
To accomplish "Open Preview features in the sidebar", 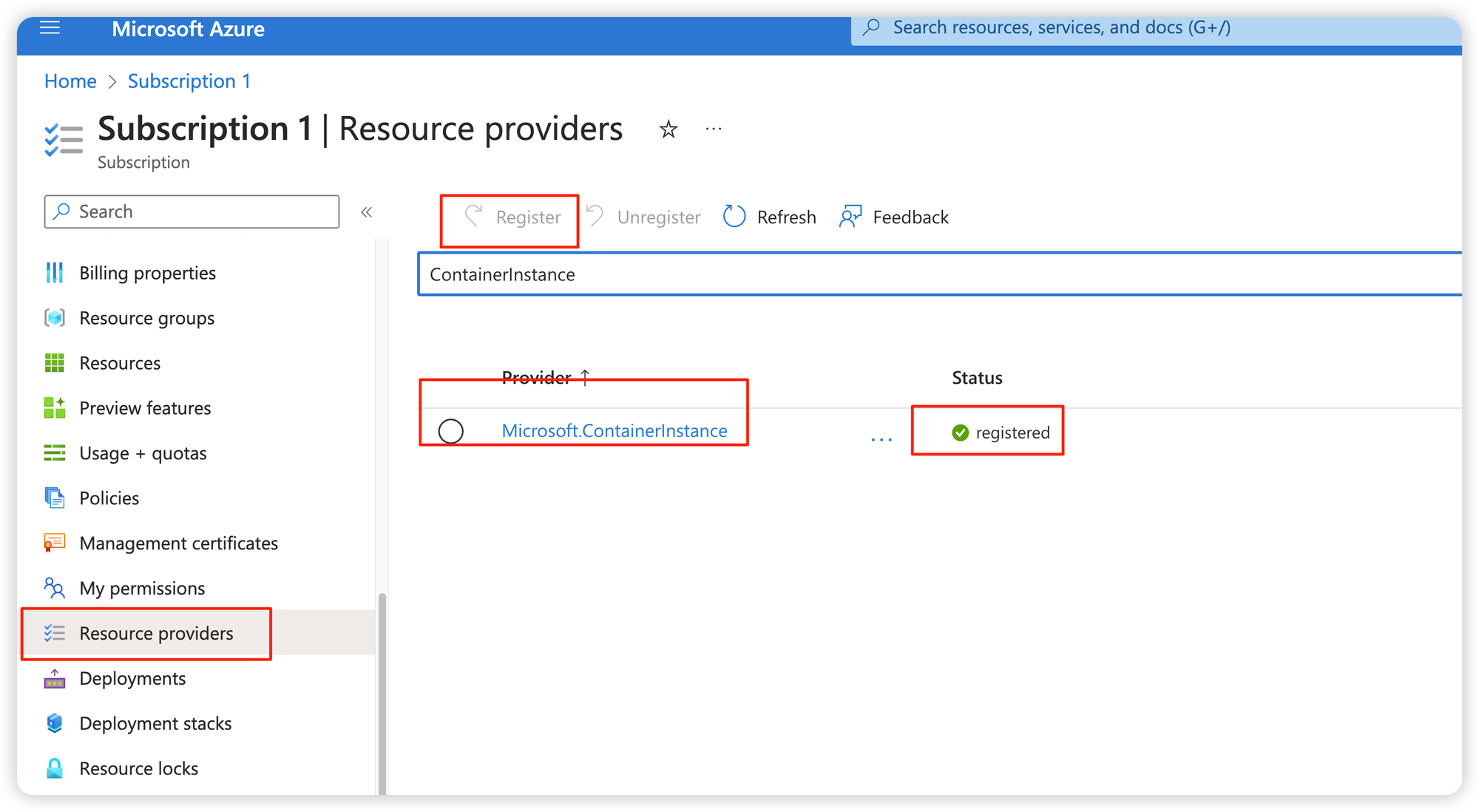I will [145, 408].
